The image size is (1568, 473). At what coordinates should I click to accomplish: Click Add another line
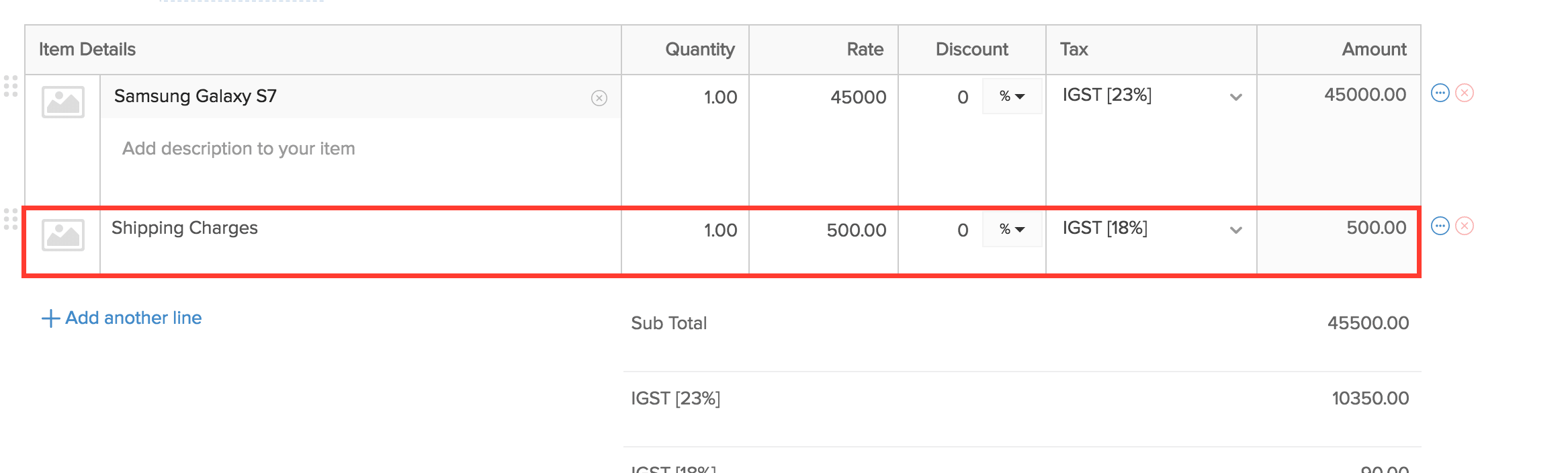tap(121, 317)
